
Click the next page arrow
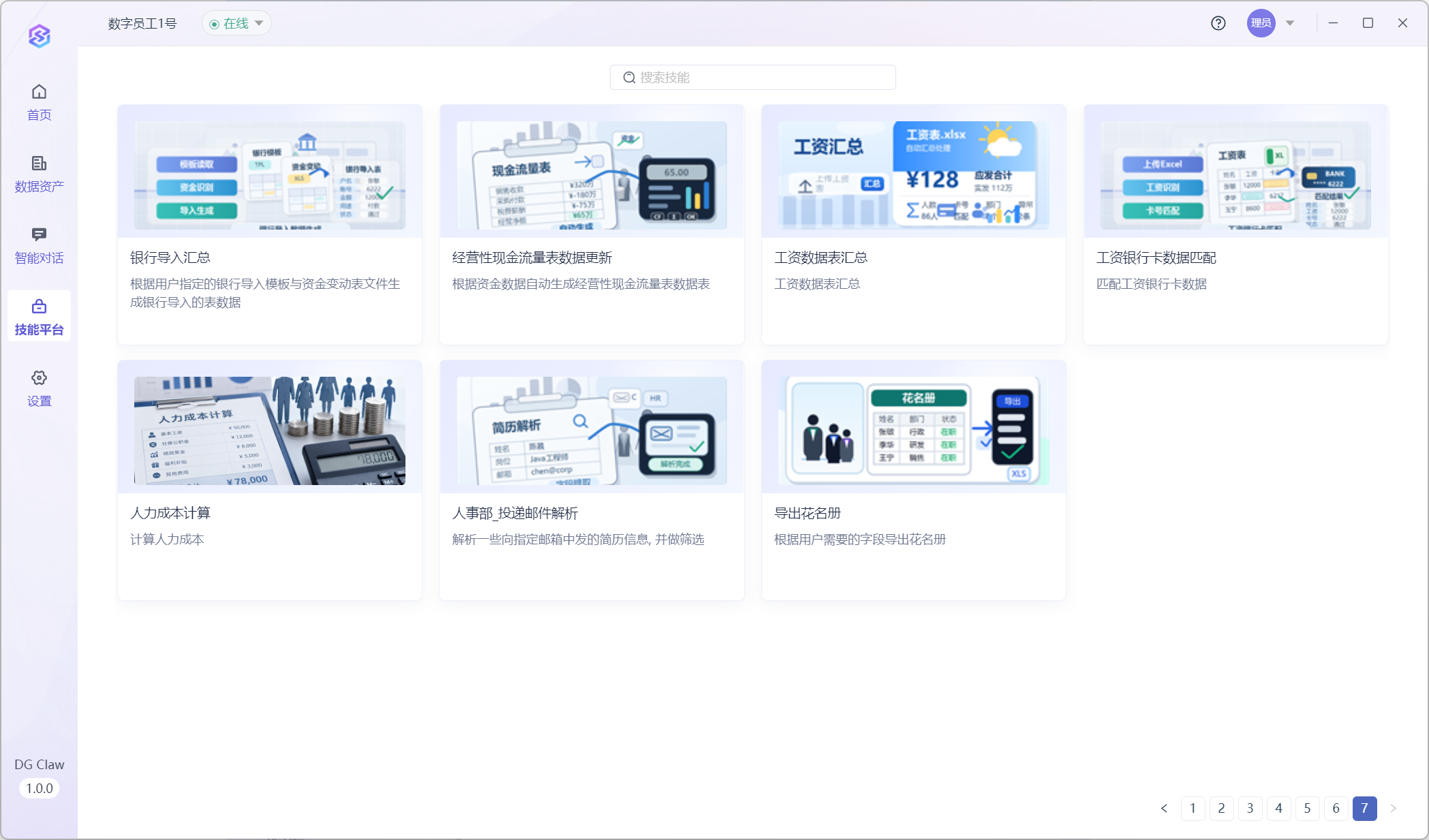[x=1393, y=809]
